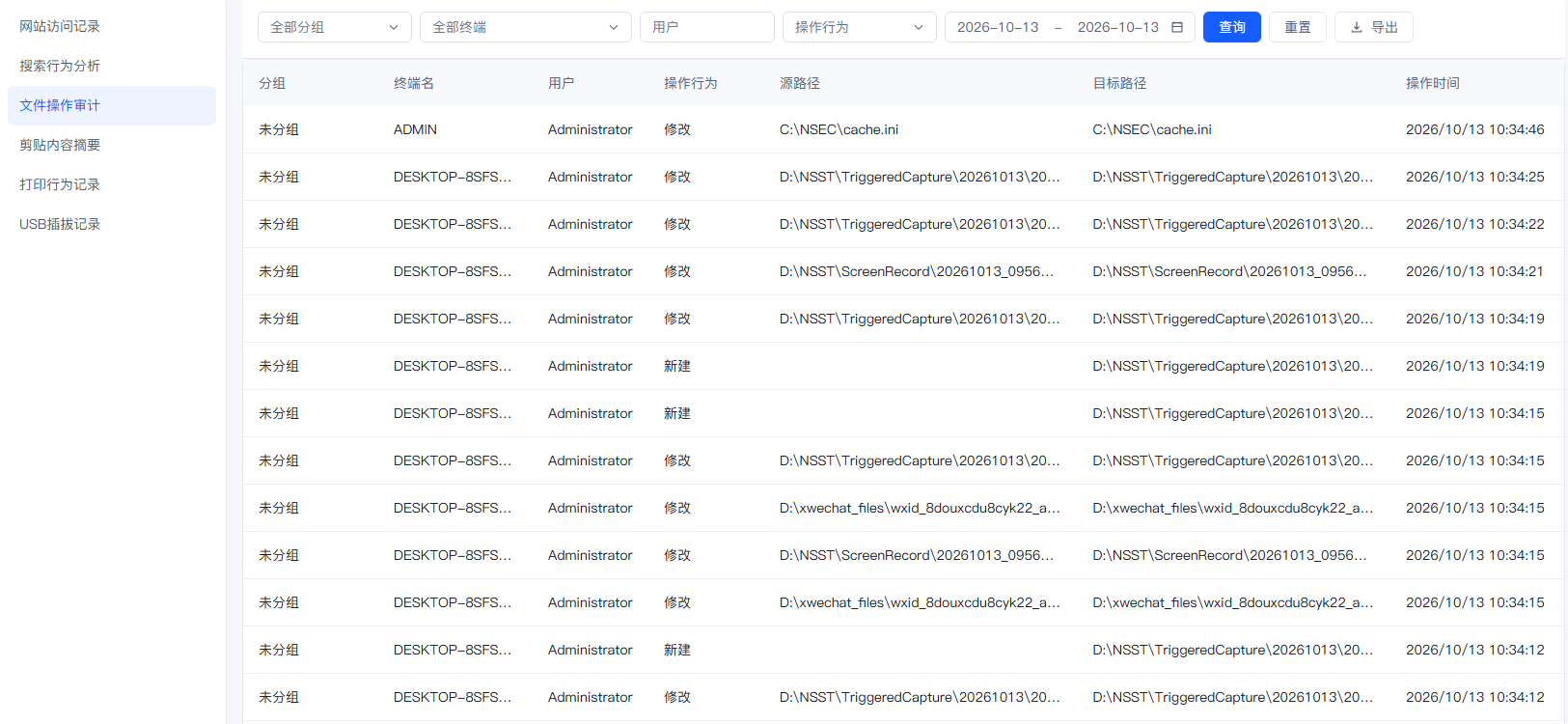Click the 用户 column header

click(562, 83)
